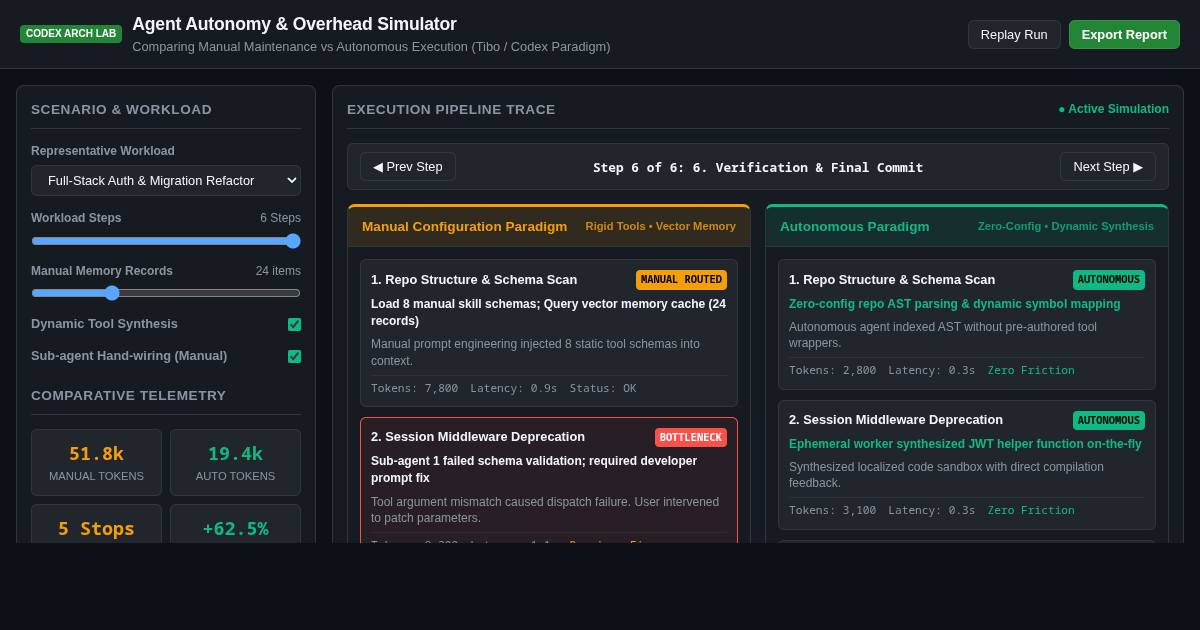Click the COMPARATIVE TELEMETRY heading
Viewport: 1200px width, 630px height.
129,396
